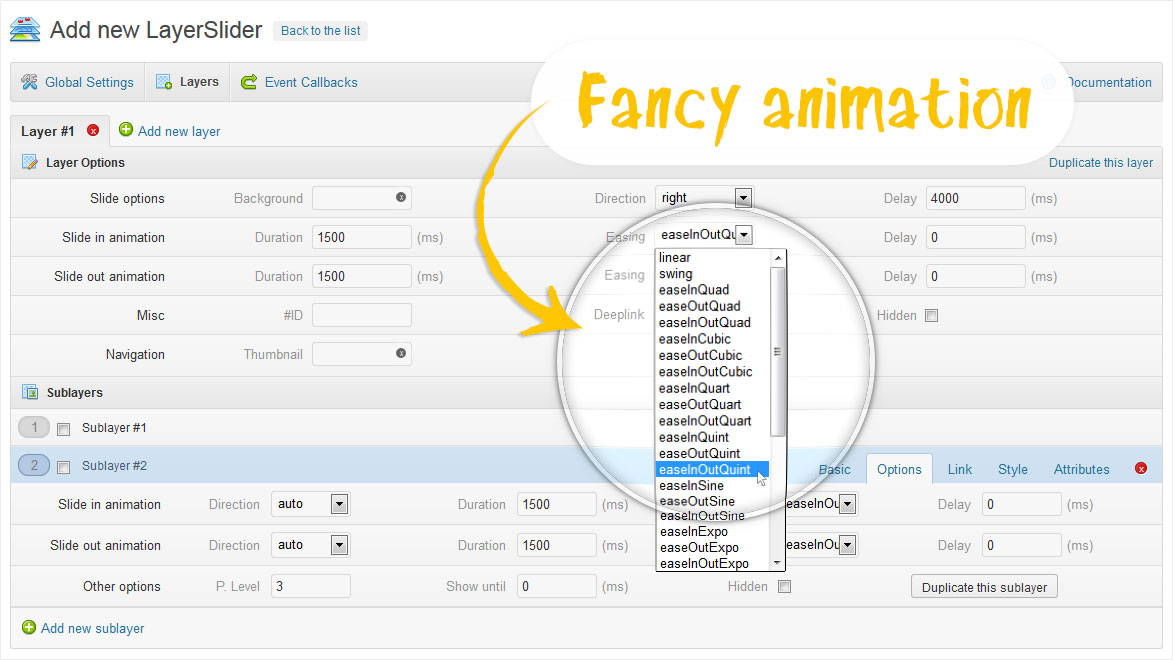Open the Direction dropdown showing right

click(704, 198)
